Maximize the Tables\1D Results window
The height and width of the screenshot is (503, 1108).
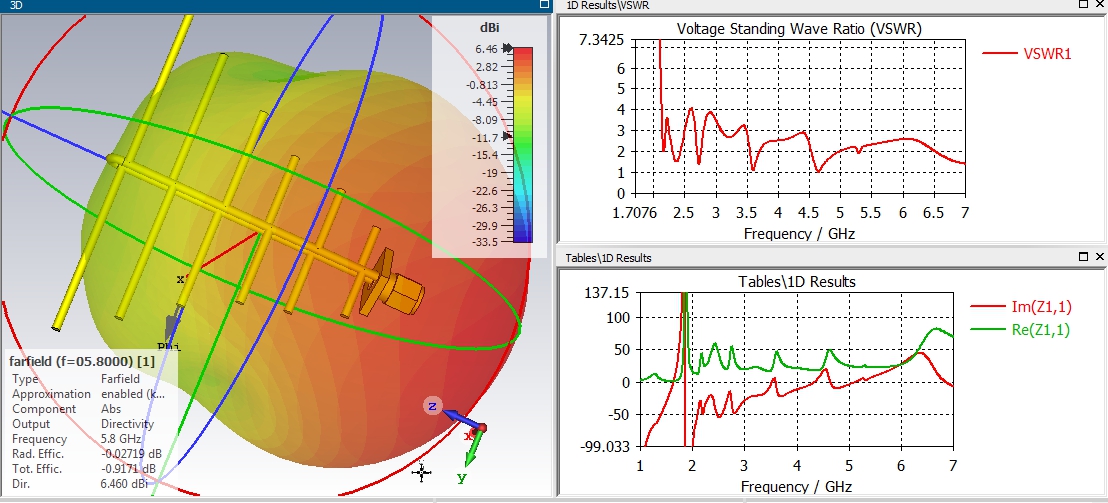[1085, 258]
